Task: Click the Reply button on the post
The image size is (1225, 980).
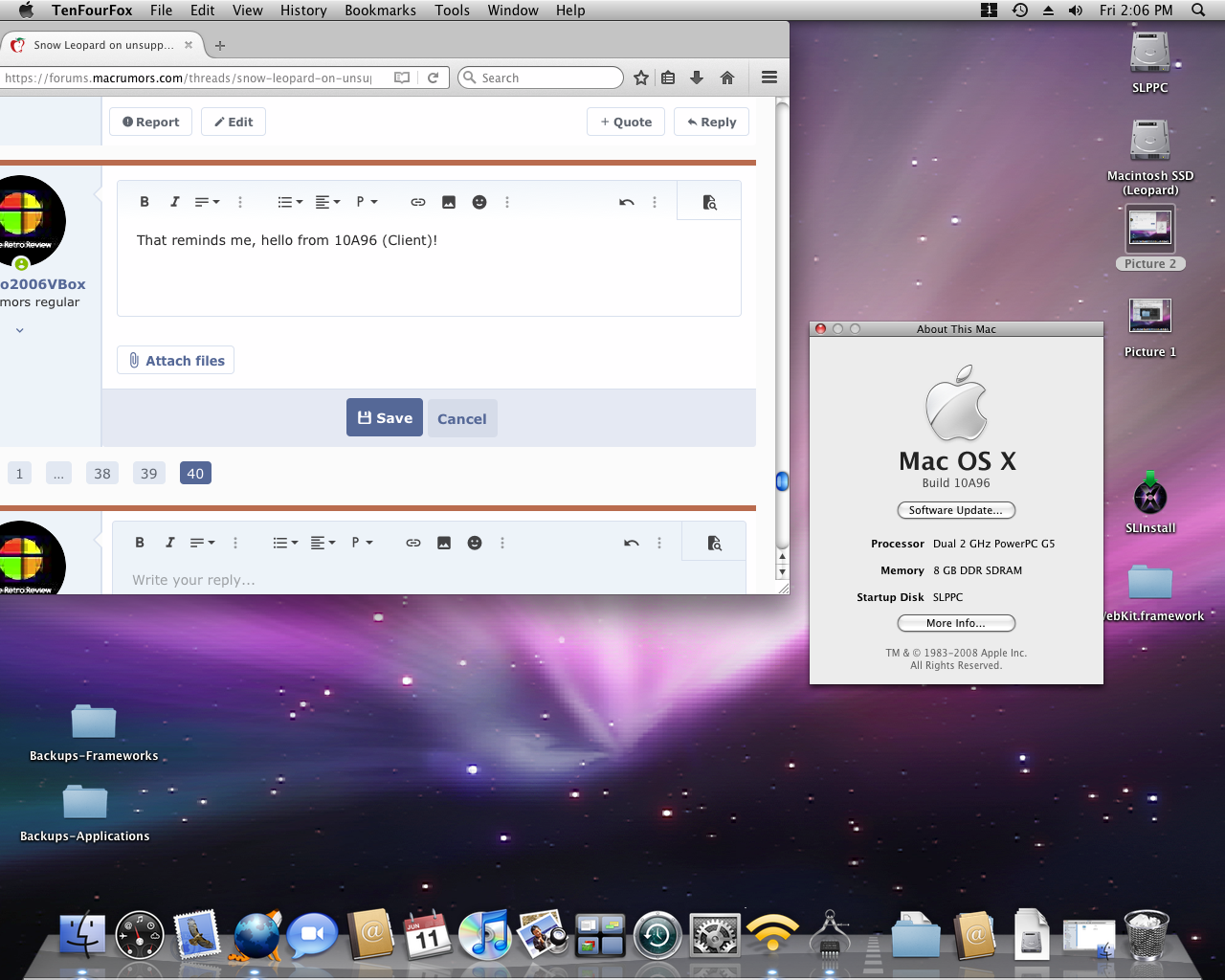Action: click(x=712, y=122)
